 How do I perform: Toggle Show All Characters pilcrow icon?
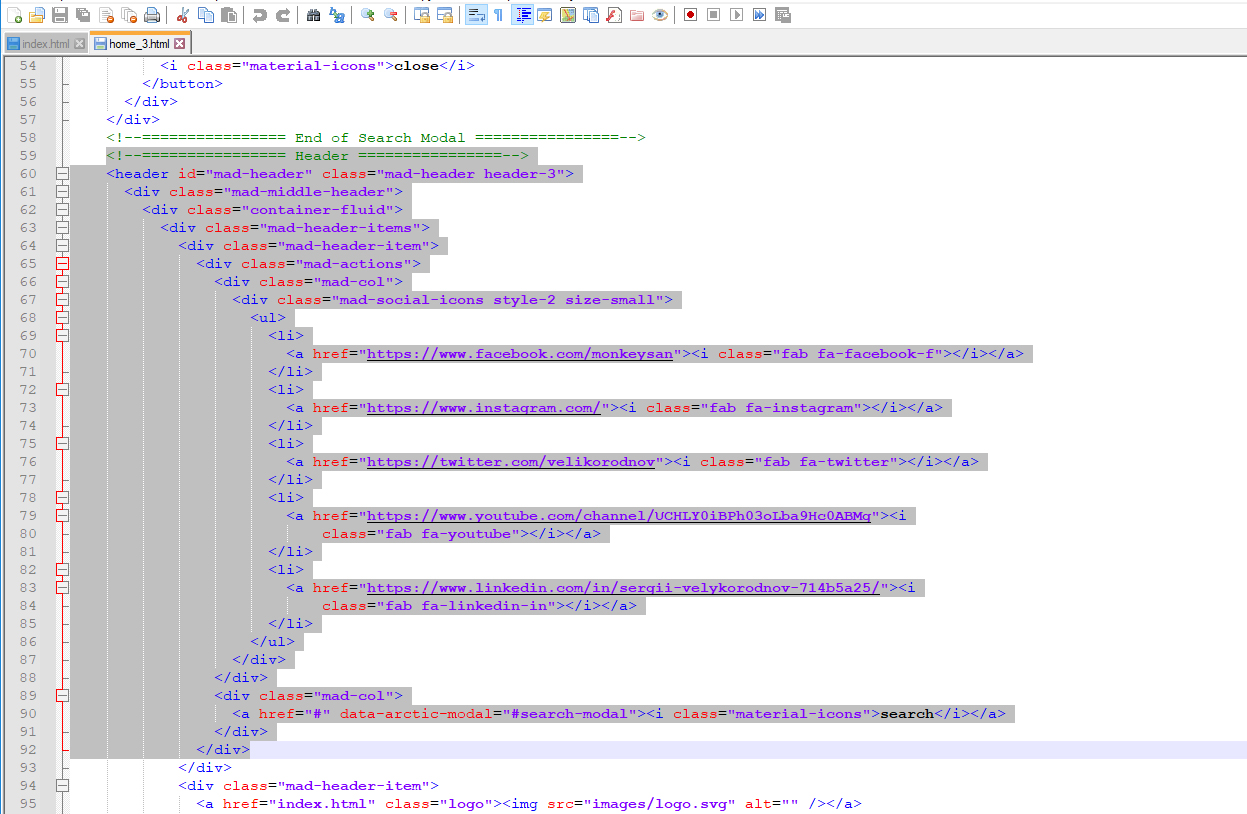pos(498,15)
